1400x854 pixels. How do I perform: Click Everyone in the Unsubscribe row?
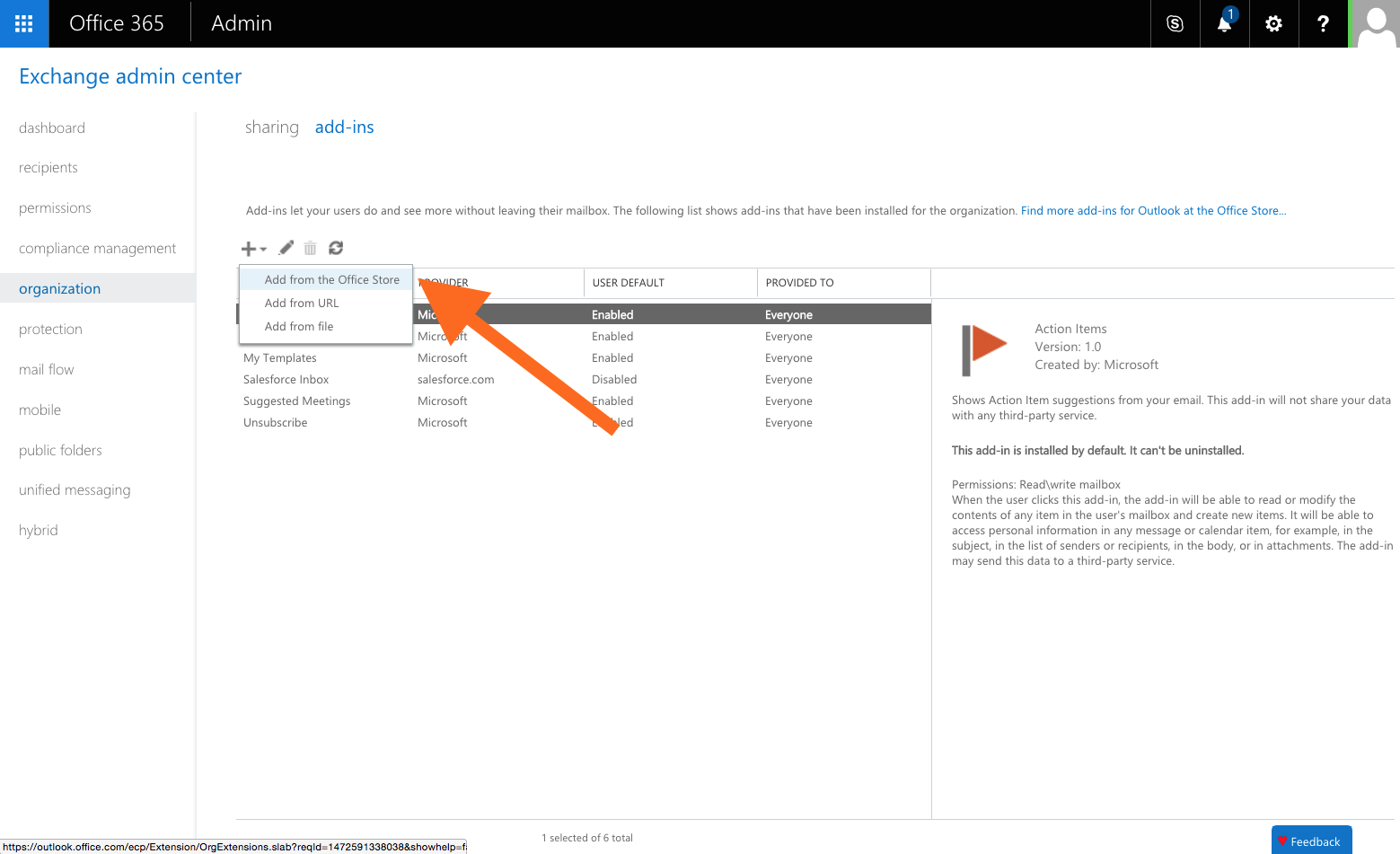pyautogui.click(x=788, y=422)
